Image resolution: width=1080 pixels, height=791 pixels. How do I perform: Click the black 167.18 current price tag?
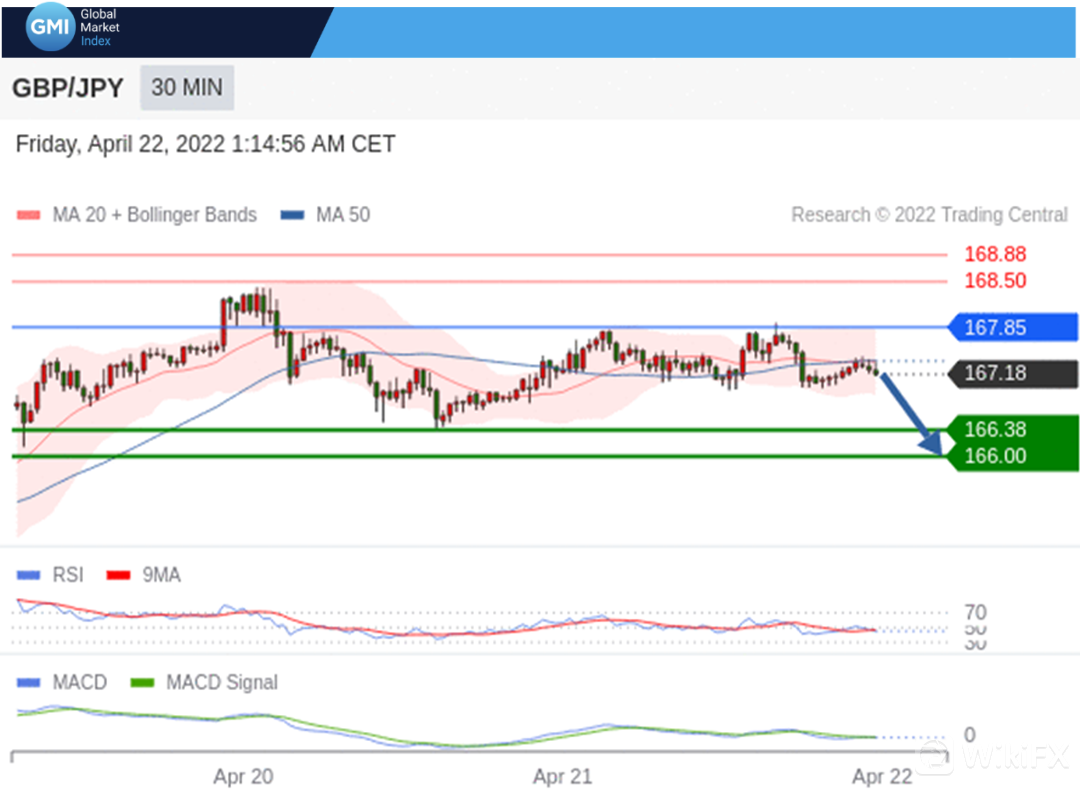point(1010,374)
